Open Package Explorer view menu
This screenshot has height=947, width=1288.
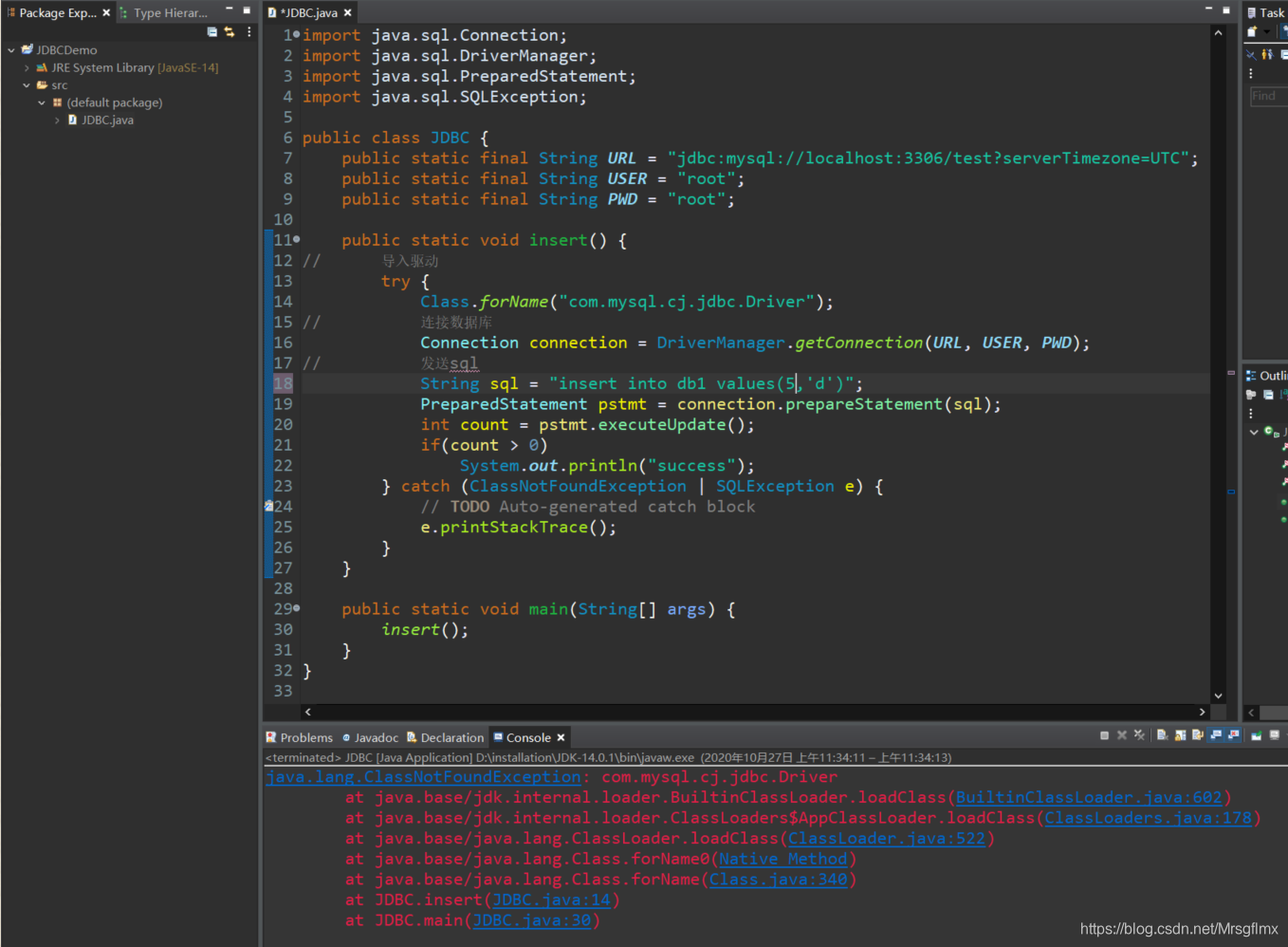pos(249,31)
